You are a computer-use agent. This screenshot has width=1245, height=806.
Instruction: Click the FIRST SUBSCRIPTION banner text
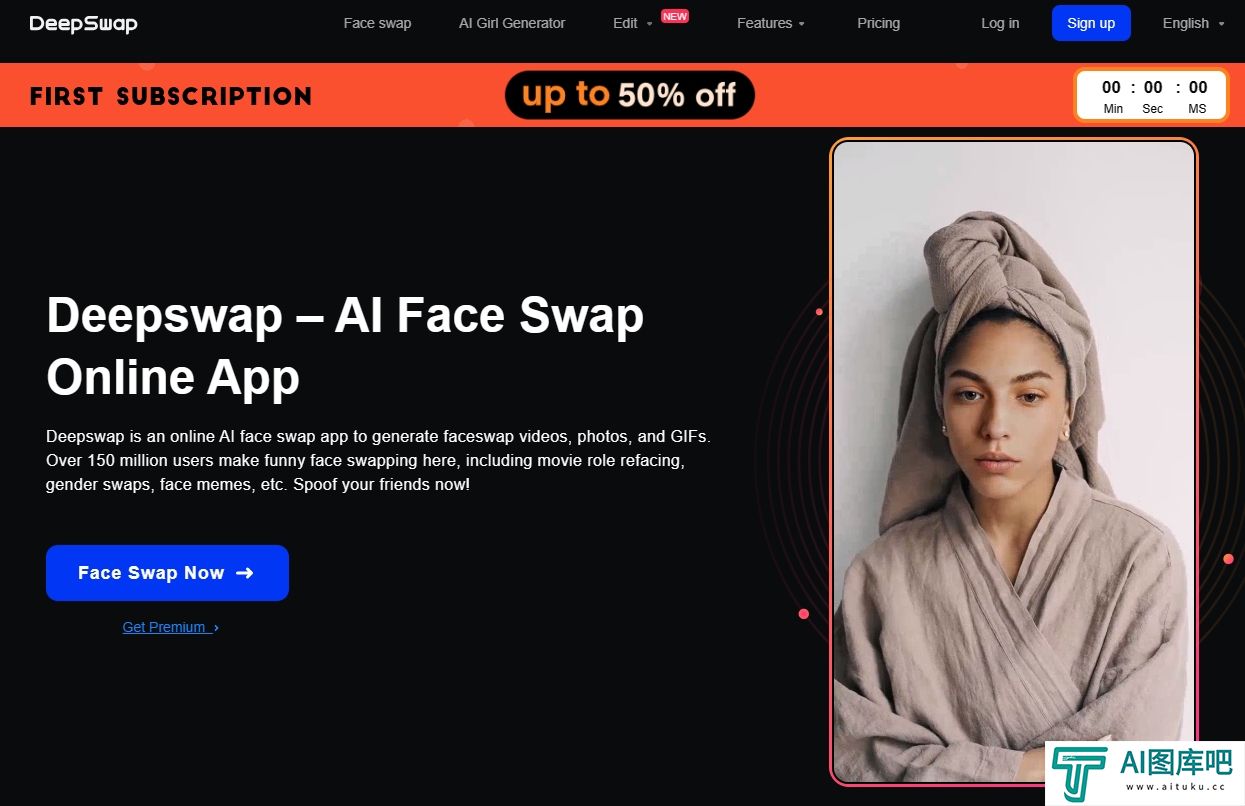click(171, 96)
